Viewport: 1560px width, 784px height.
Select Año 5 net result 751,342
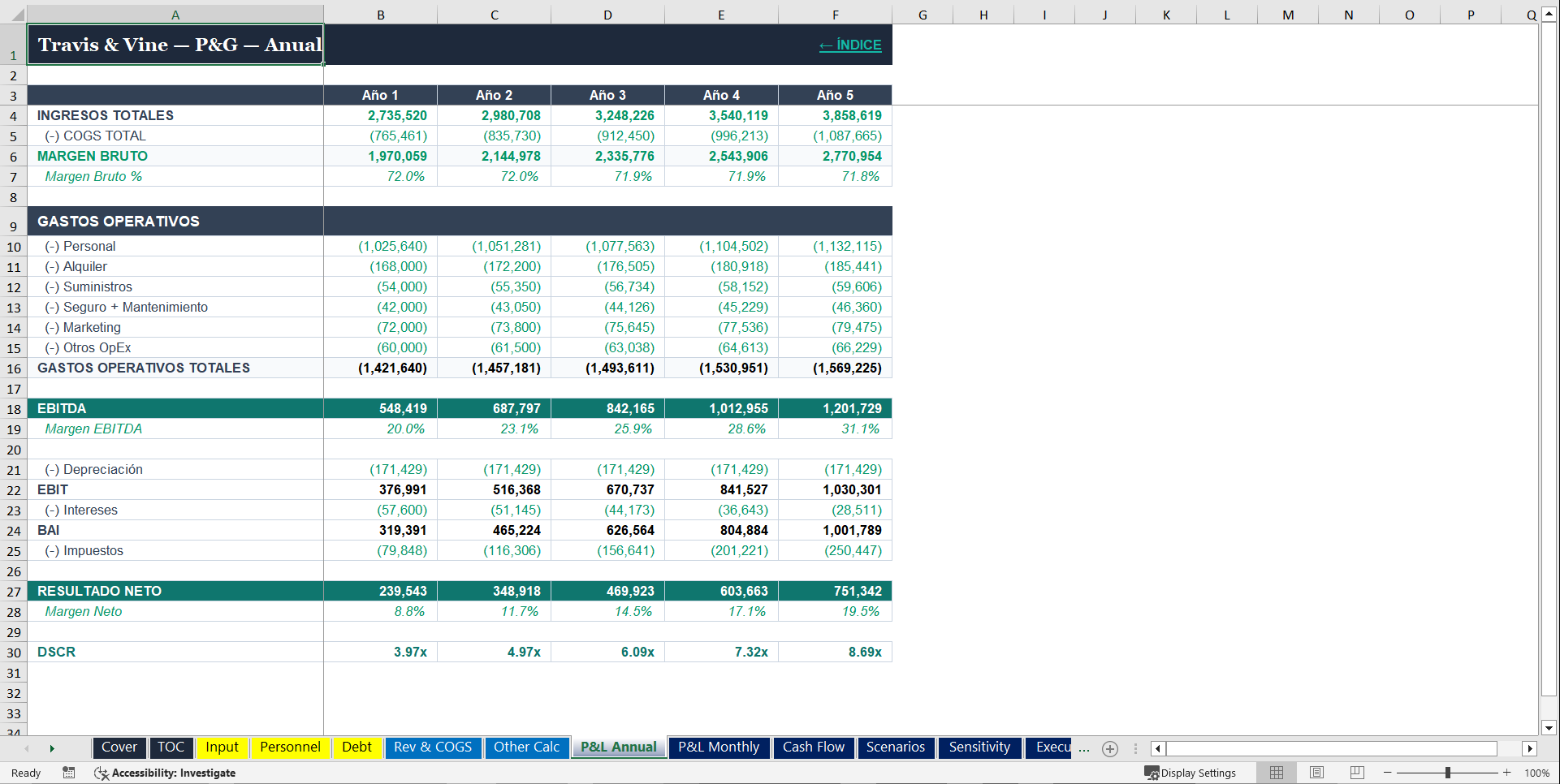point(836,591)
